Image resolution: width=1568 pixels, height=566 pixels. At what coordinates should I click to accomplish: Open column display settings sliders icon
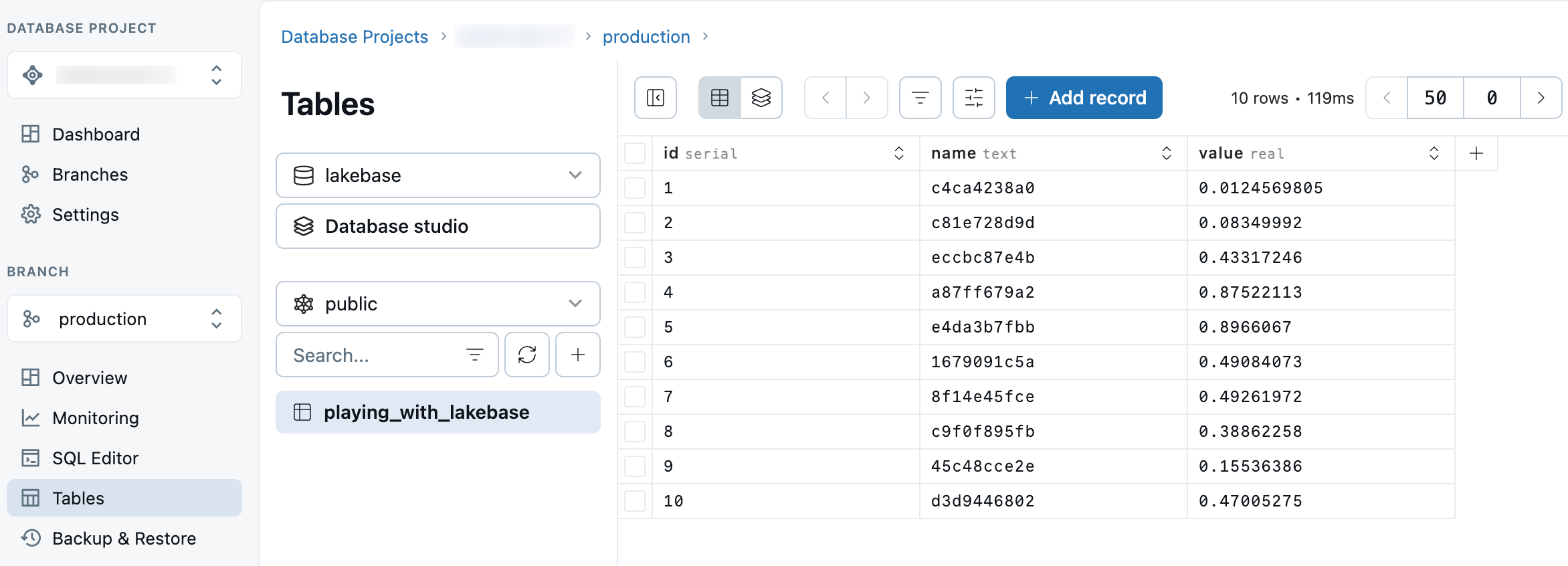coord(974,98)
